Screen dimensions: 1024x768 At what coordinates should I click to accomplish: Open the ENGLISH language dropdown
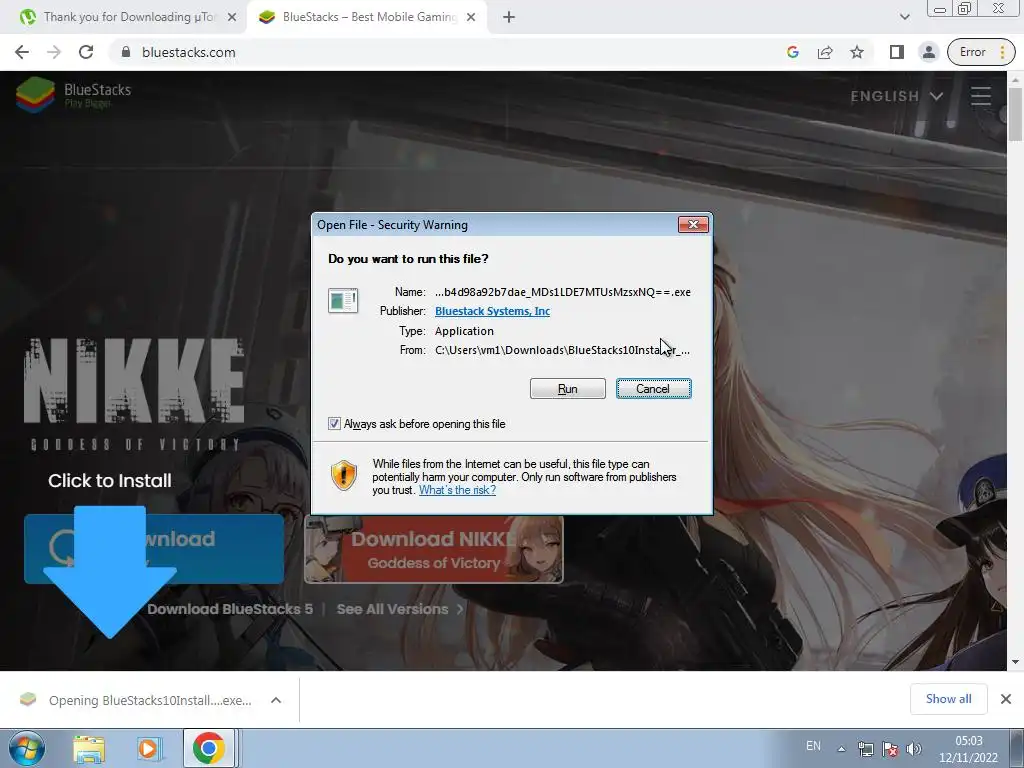click(897, 96)
